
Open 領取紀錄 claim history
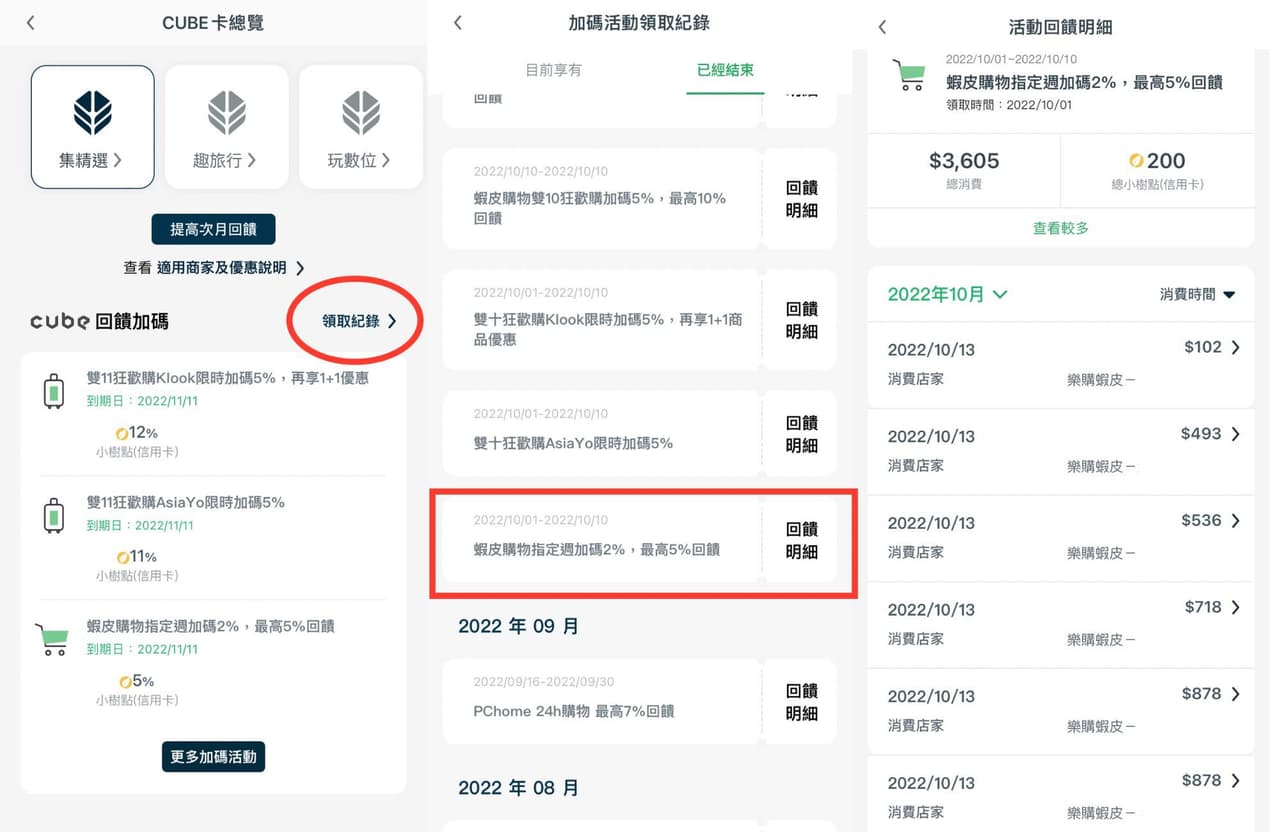[x=359, y=321]
